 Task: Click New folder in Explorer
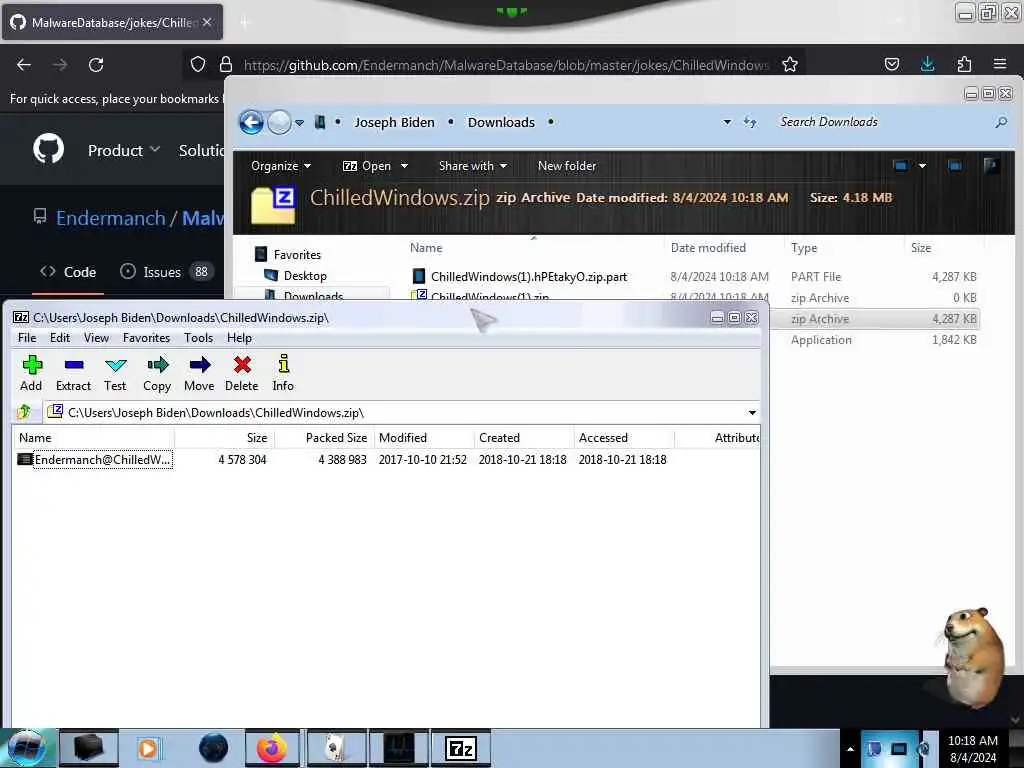567,166
